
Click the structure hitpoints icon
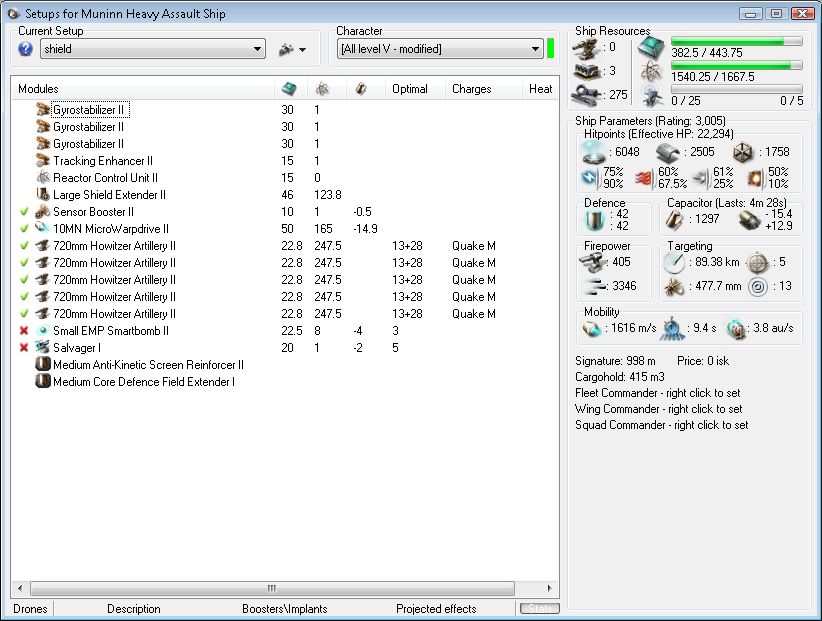click(742, 152)
